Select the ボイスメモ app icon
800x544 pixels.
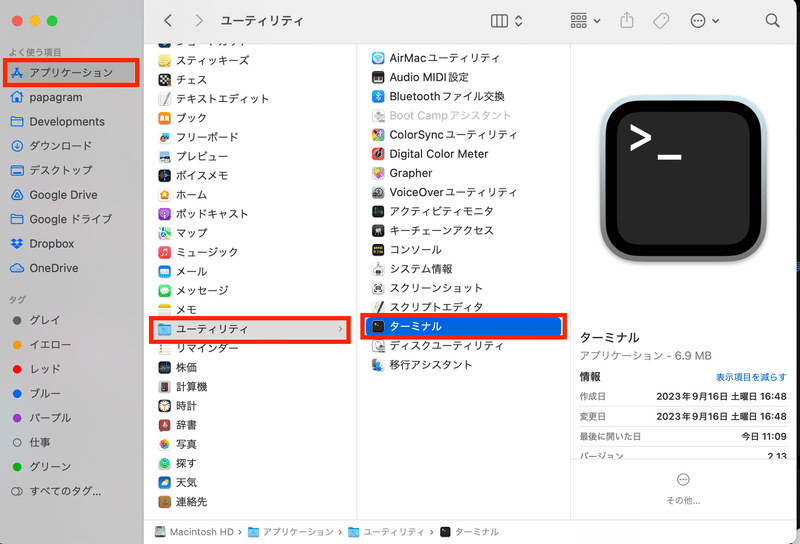(164, 176)
